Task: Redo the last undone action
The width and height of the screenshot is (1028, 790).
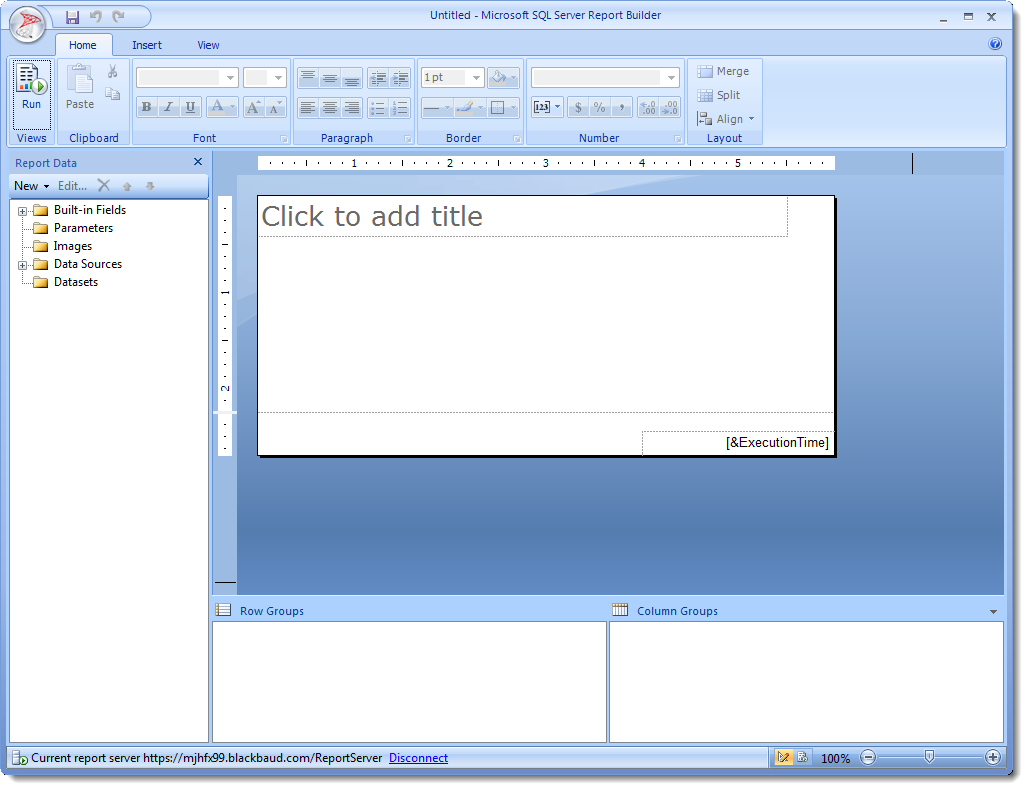Action: pyautogui.click(x=119, y=16)
